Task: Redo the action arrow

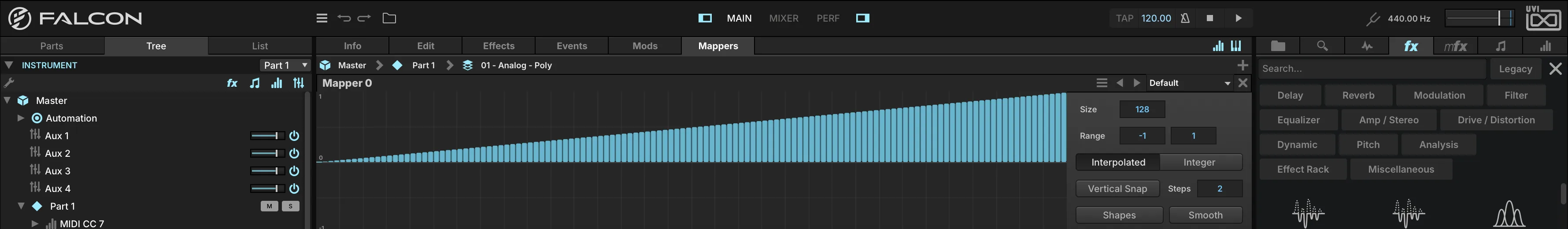Action: point(364,18)
